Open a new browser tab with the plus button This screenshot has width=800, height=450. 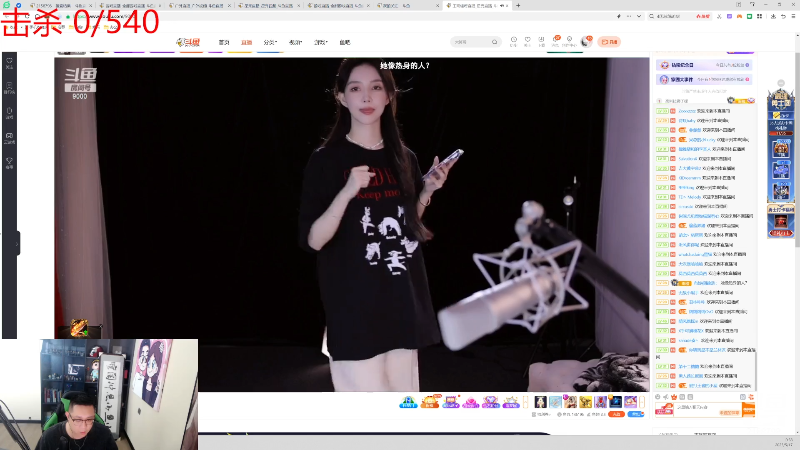[x=518, y=6]
